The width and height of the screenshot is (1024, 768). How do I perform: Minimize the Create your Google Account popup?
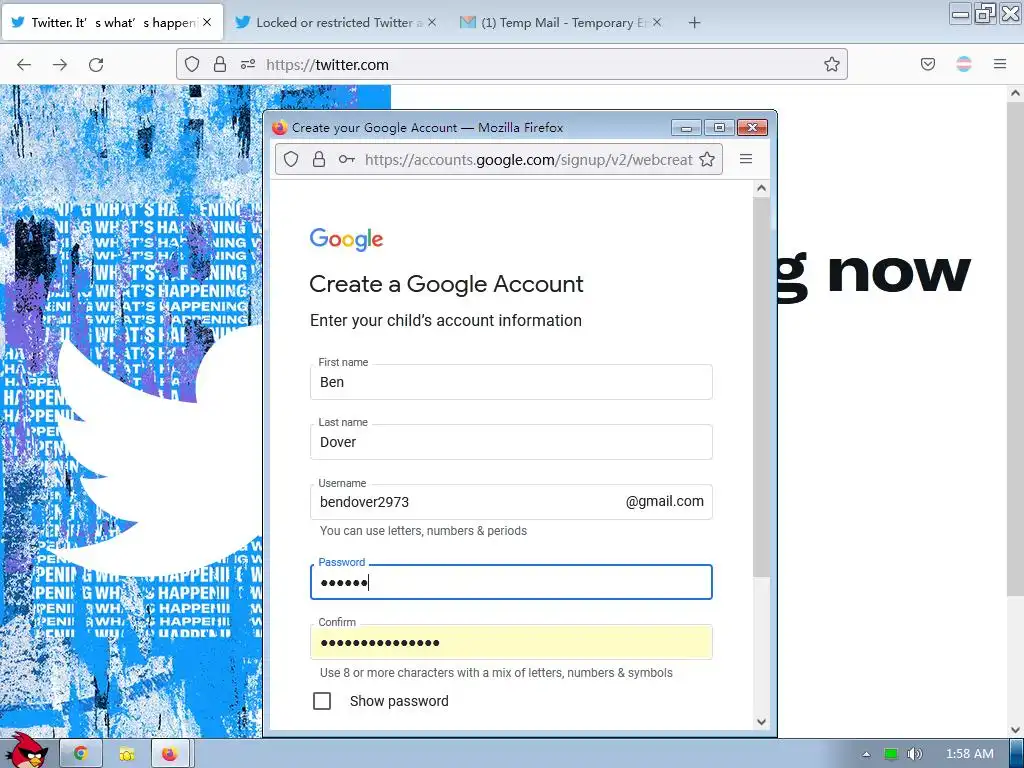tap(686, 128)
